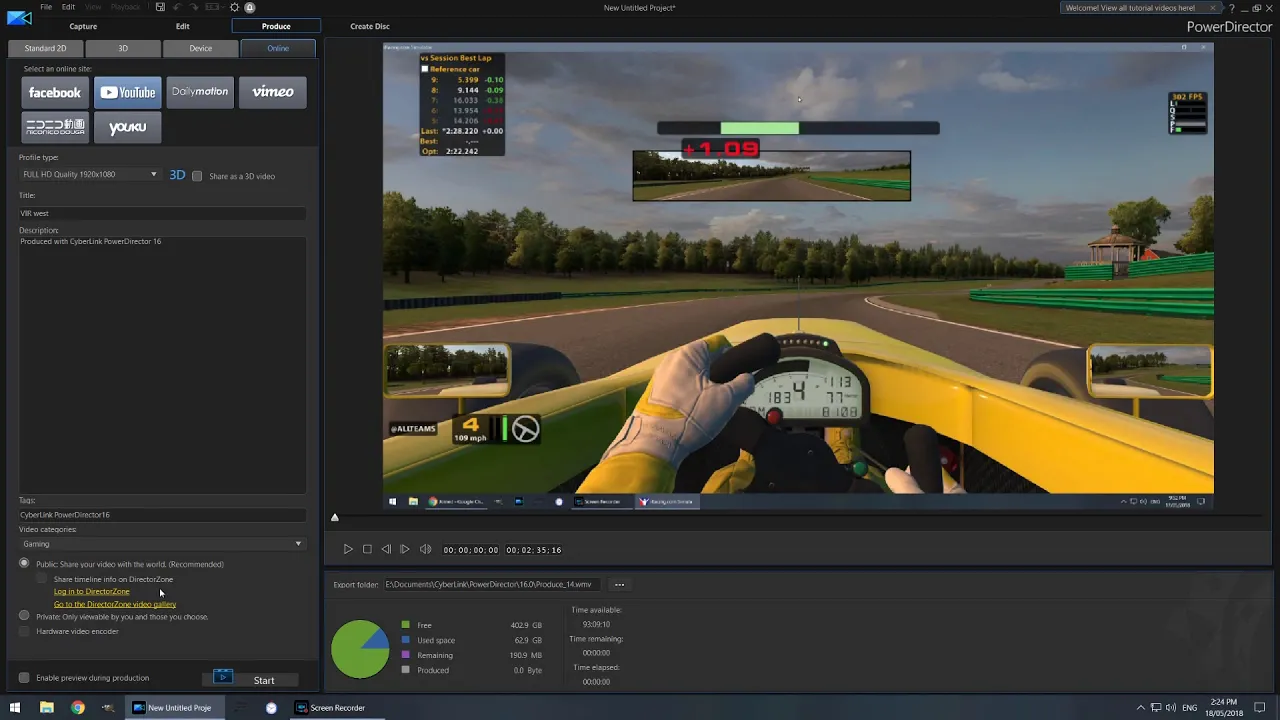Click Welcome tutorial videos message
Image resolution: width=1280 pixels, height=720 pixels.
coord(1130,8)
